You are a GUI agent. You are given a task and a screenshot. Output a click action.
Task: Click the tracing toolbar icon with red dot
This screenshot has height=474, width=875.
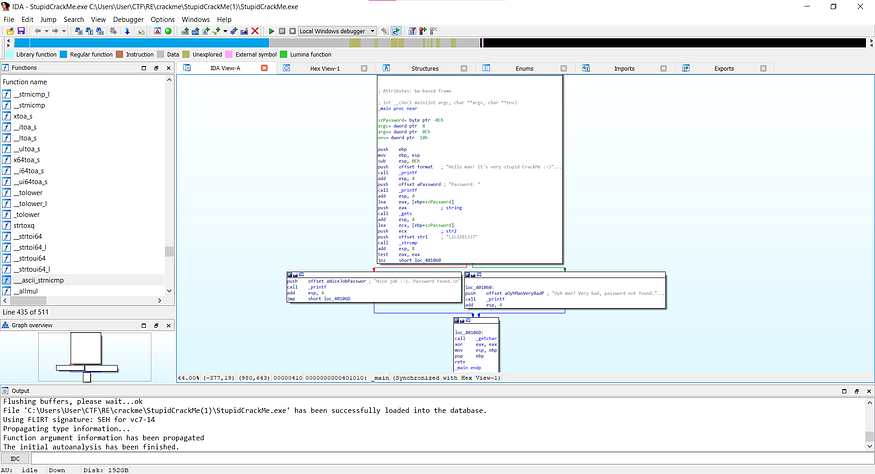click(422, 31)
